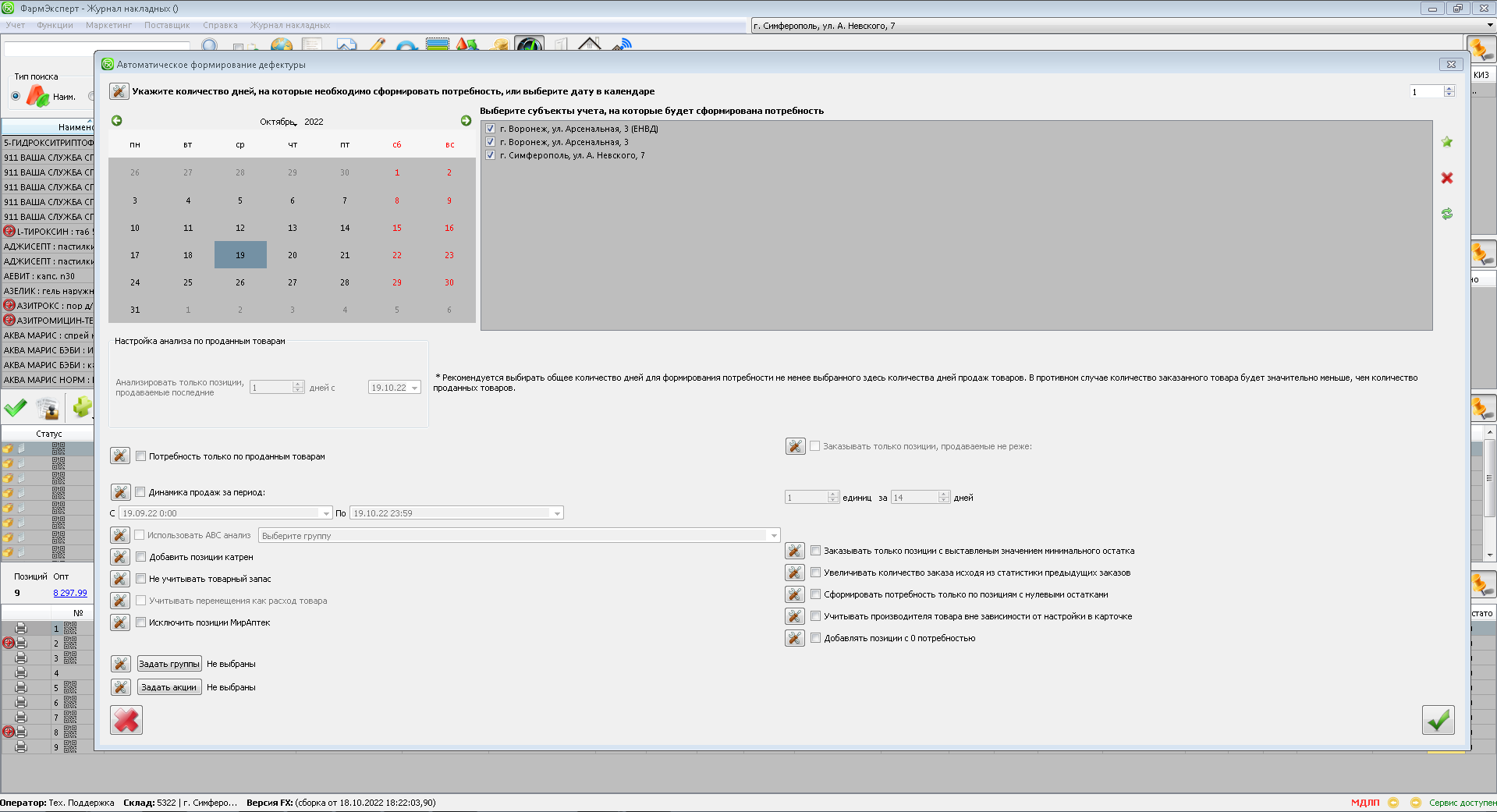Enable 'Потребность только по проданным товарам' checkbox
The height and width of the screenshot is (812, 1497).
[141, 456]
